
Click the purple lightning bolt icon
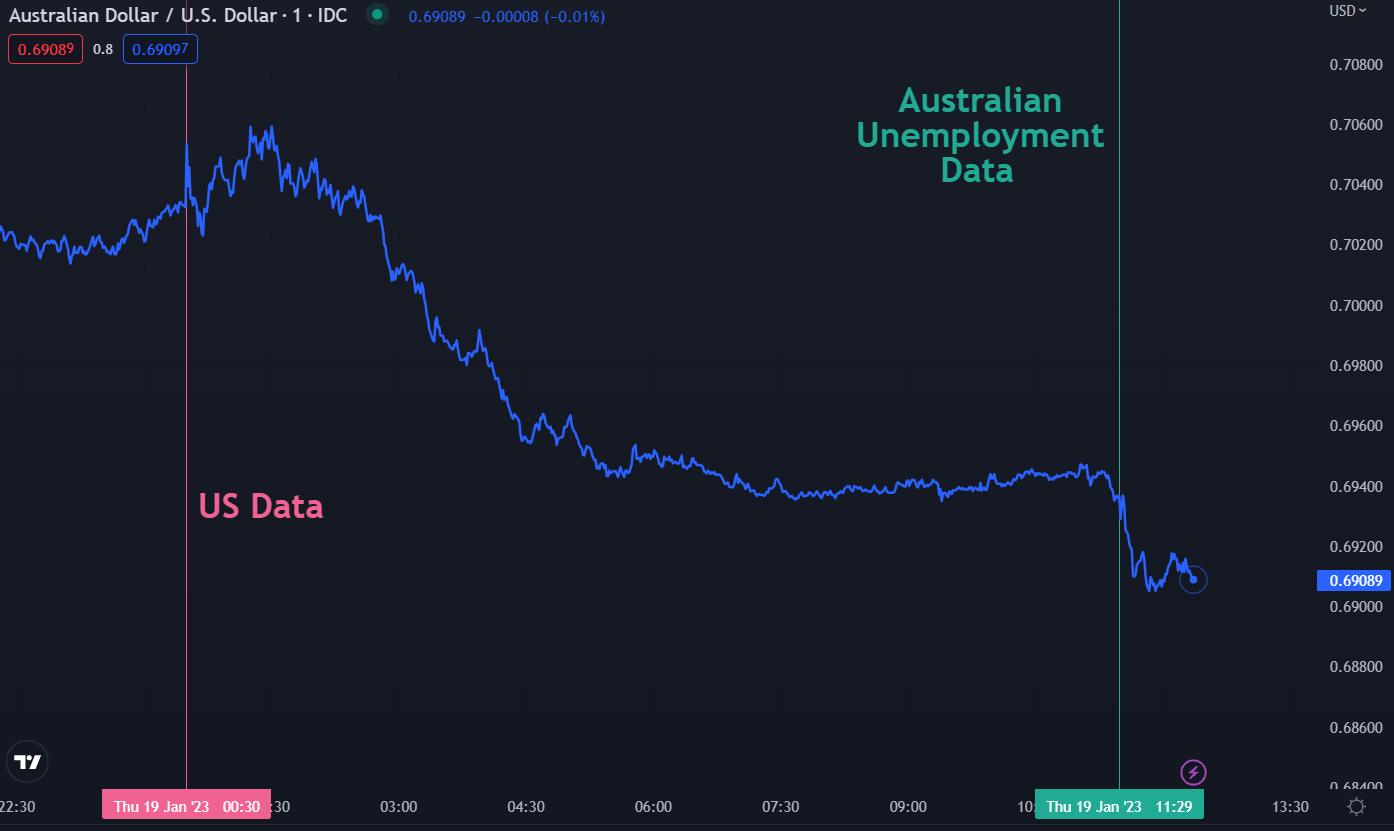(1194, 772)
